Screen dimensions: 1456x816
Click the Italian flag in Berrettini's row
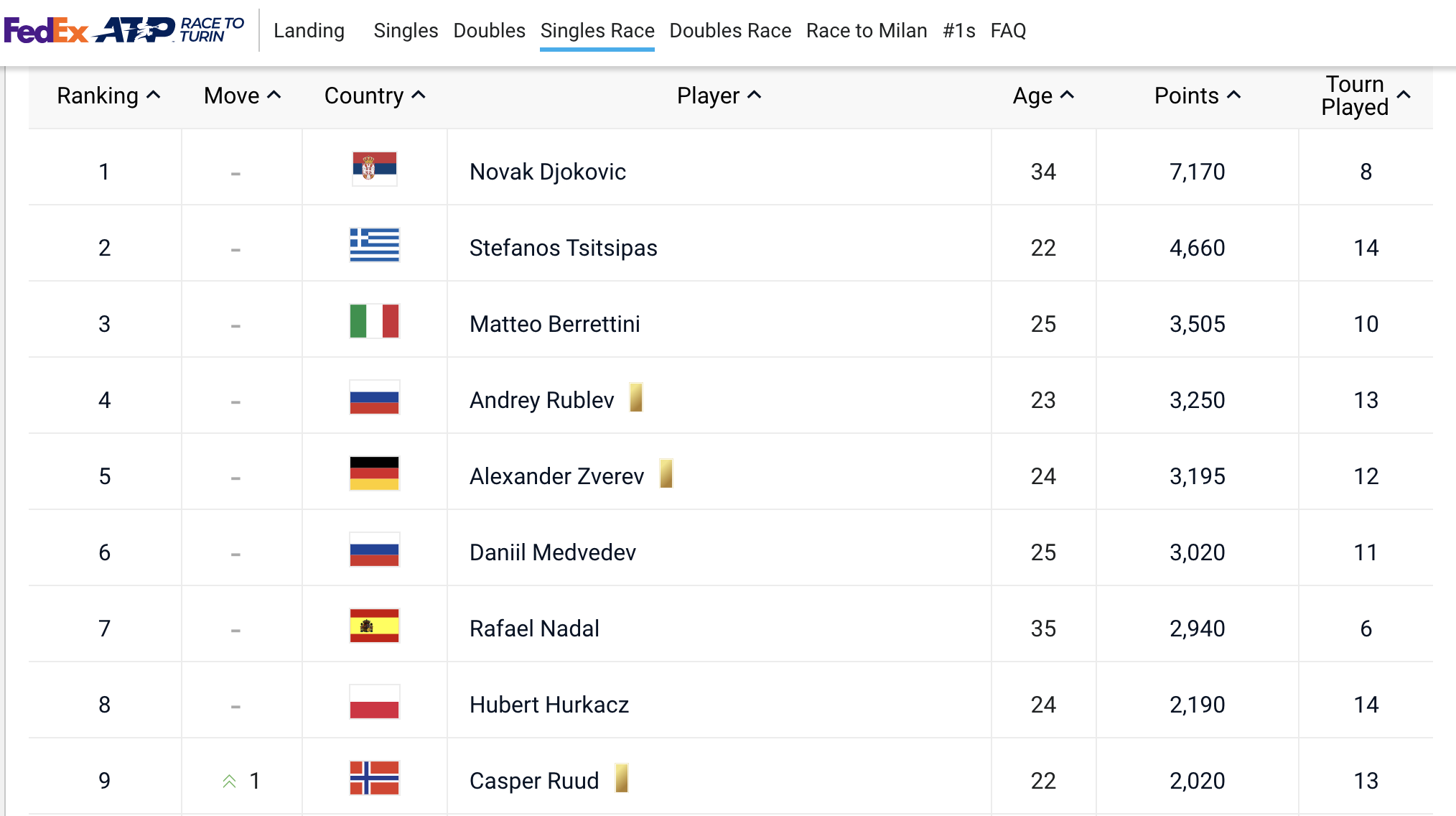pyautogui.click(x=374, y=321)
